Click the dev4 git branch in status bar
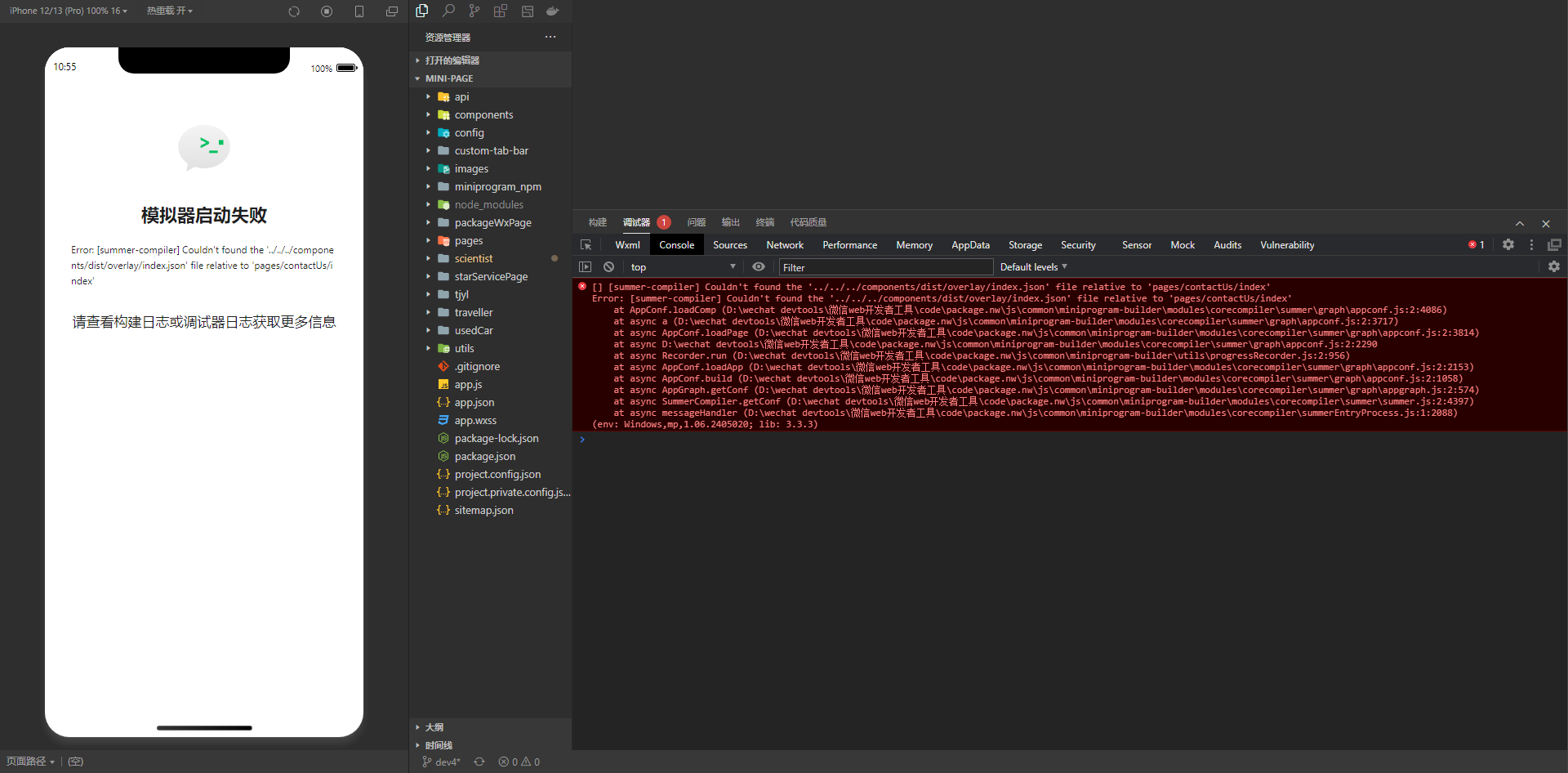This screenshot has width=1568, height=773. click(x=441, y=762)
